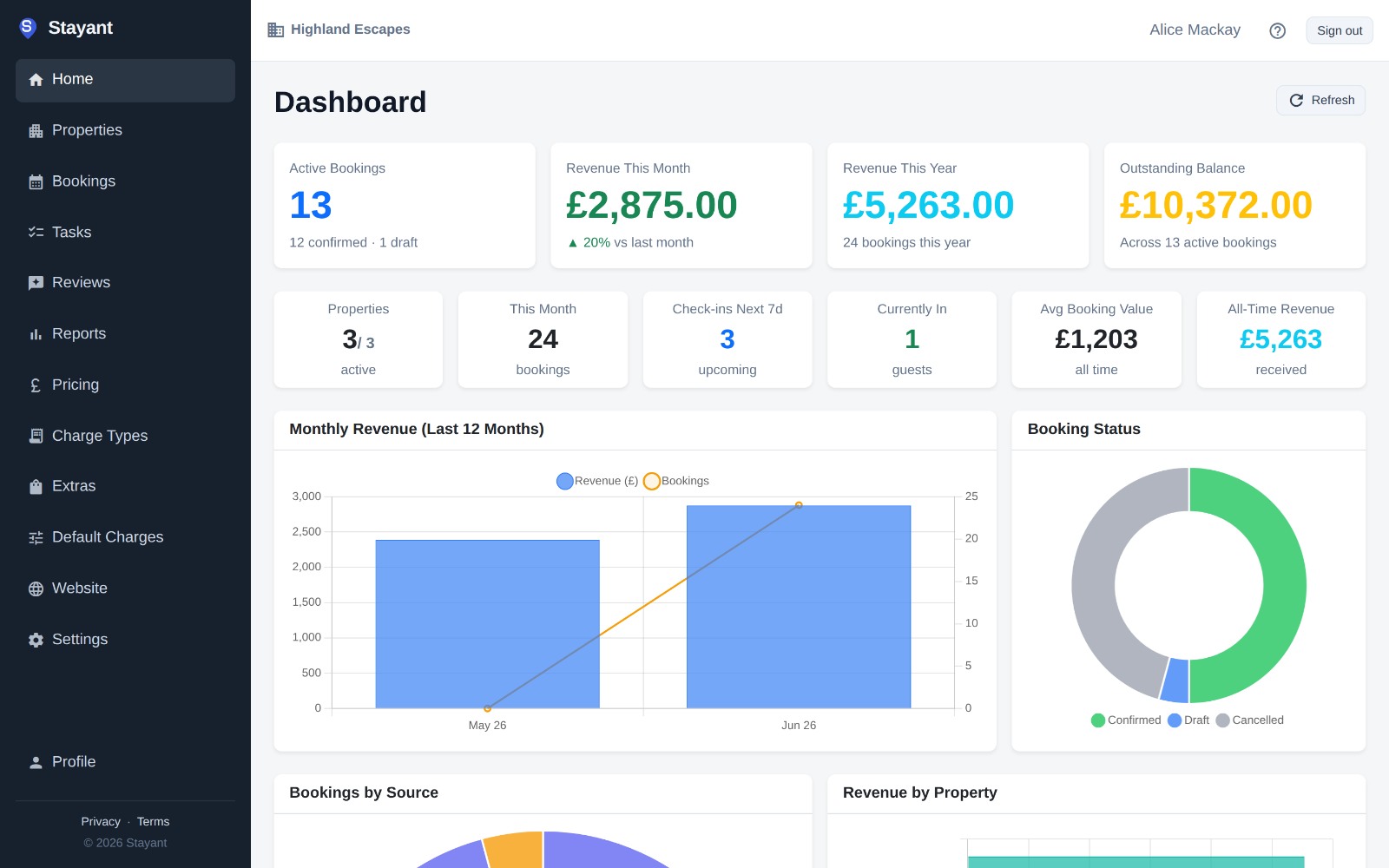1389x868 pixels.
Task: Go to Properties in the sidebar
Action: [125, 131]
